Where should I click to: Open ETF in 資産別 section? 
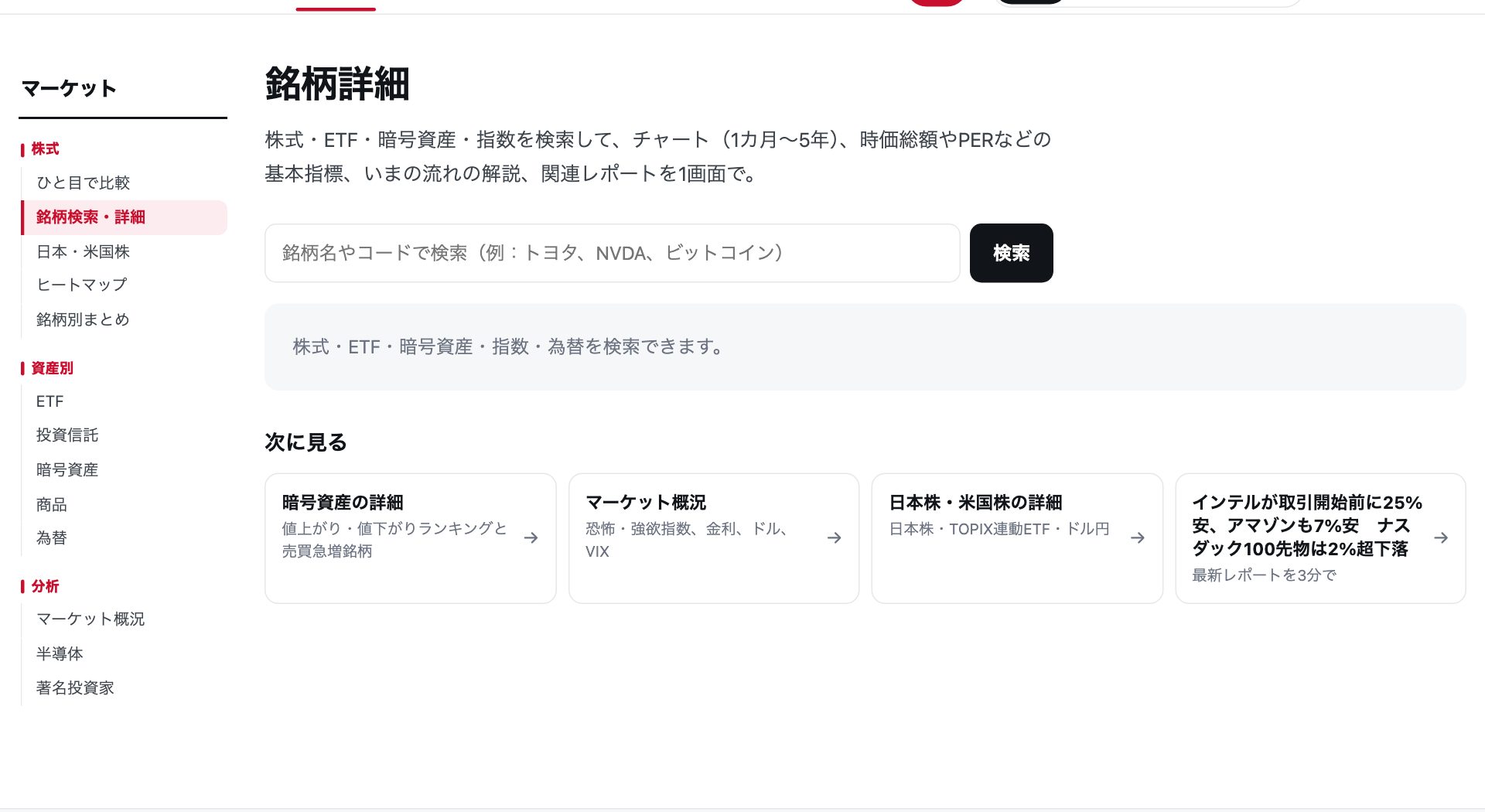tap(49, 401)
